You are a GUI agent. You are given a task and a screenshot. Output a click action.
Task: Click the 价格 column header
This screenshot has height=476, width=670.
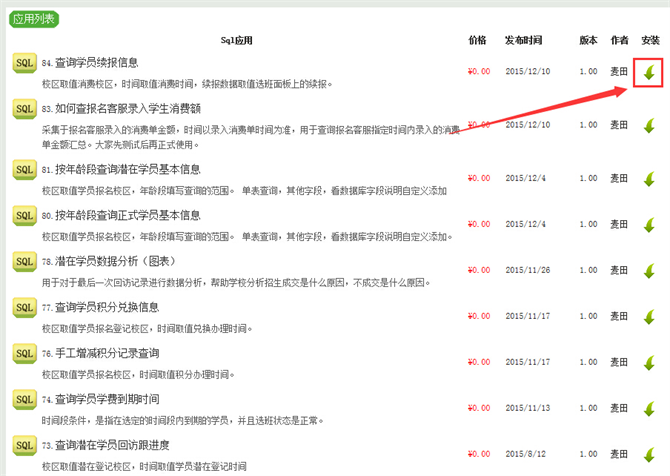(x=477, y=41)
